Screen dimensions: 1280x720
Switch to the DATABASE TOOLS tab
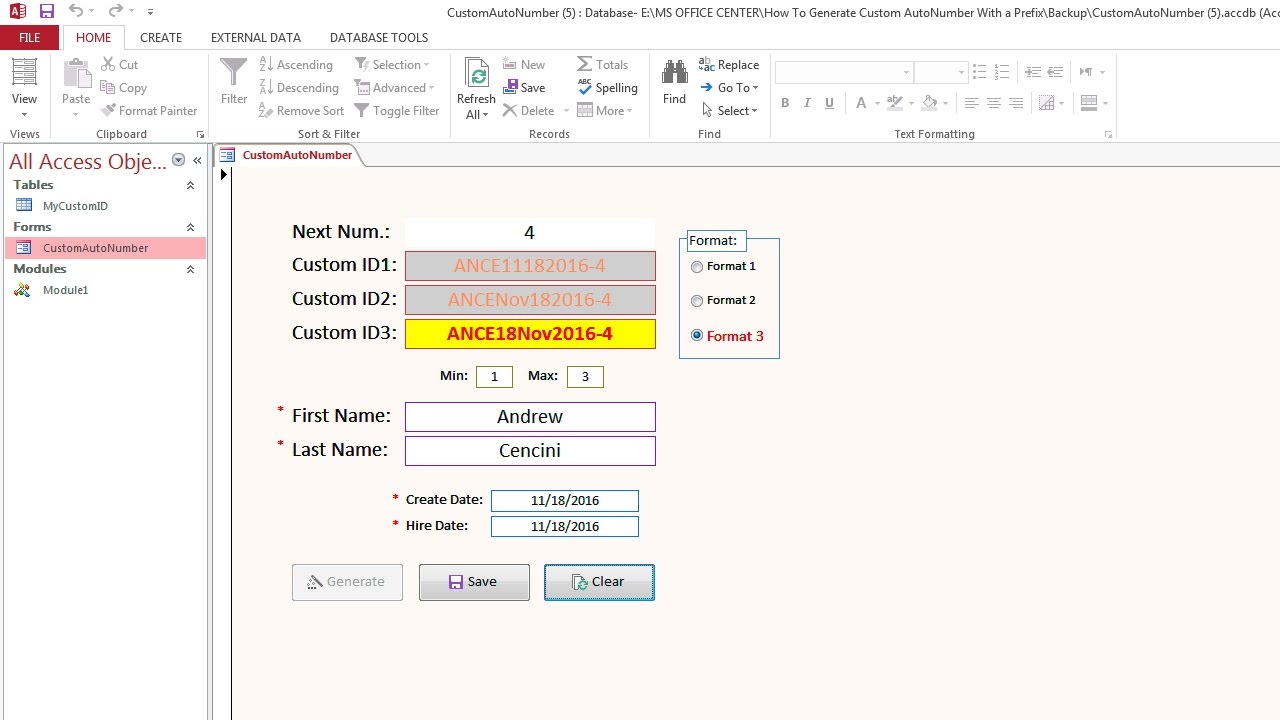click(379, 37)
